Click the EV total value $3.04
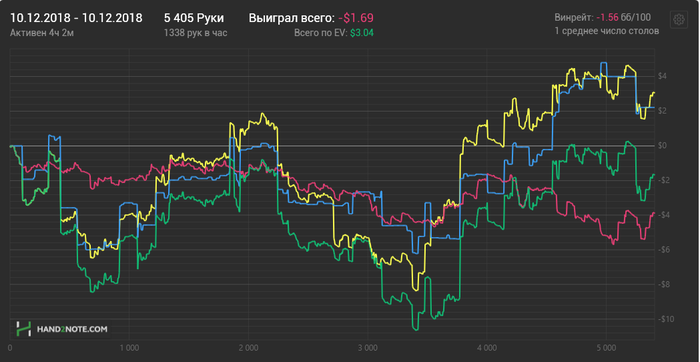This screenshot has width=700, height=362. point(362,33)
